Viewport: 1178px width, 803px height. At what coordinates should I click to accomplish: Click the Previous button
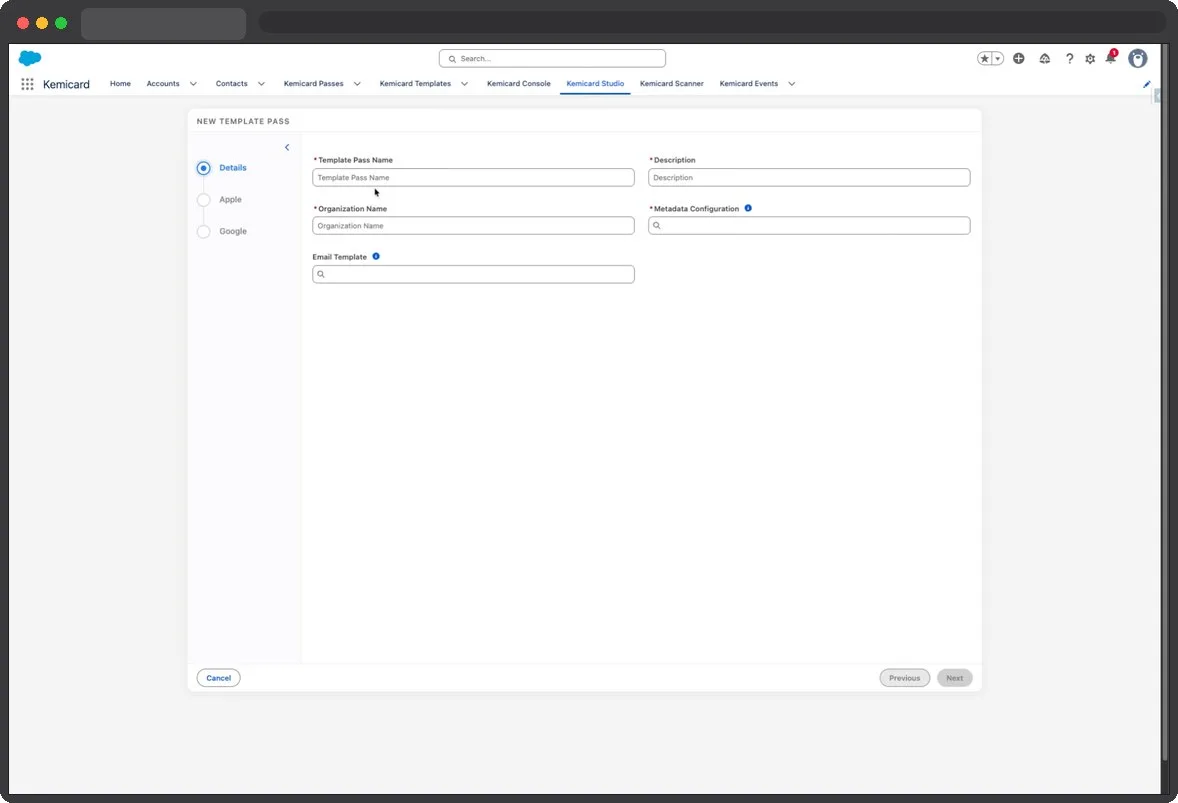pyautogui.click(x=905, y=678)
